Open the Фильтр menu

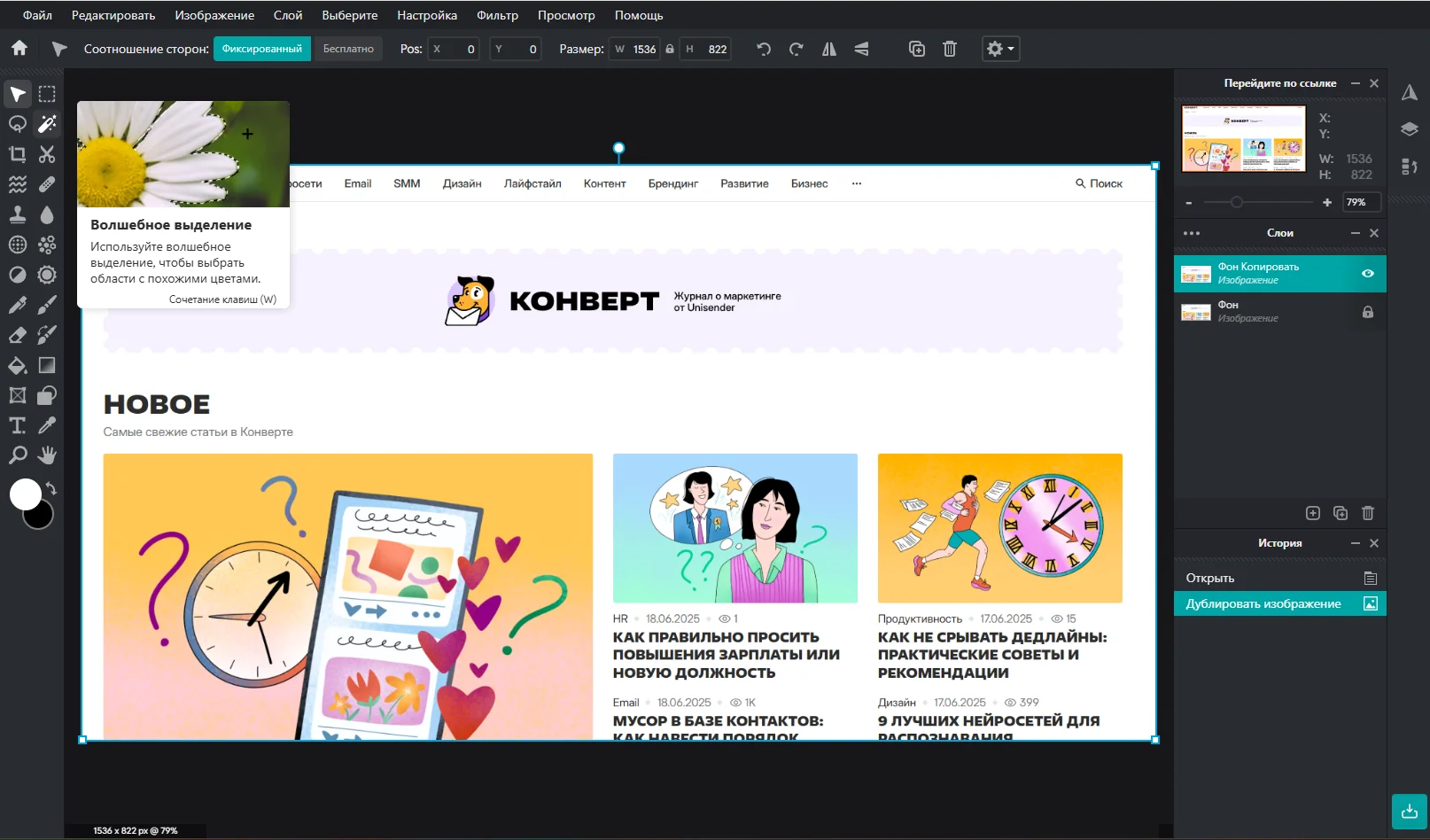pyautogui.click(x=497, y=15)
